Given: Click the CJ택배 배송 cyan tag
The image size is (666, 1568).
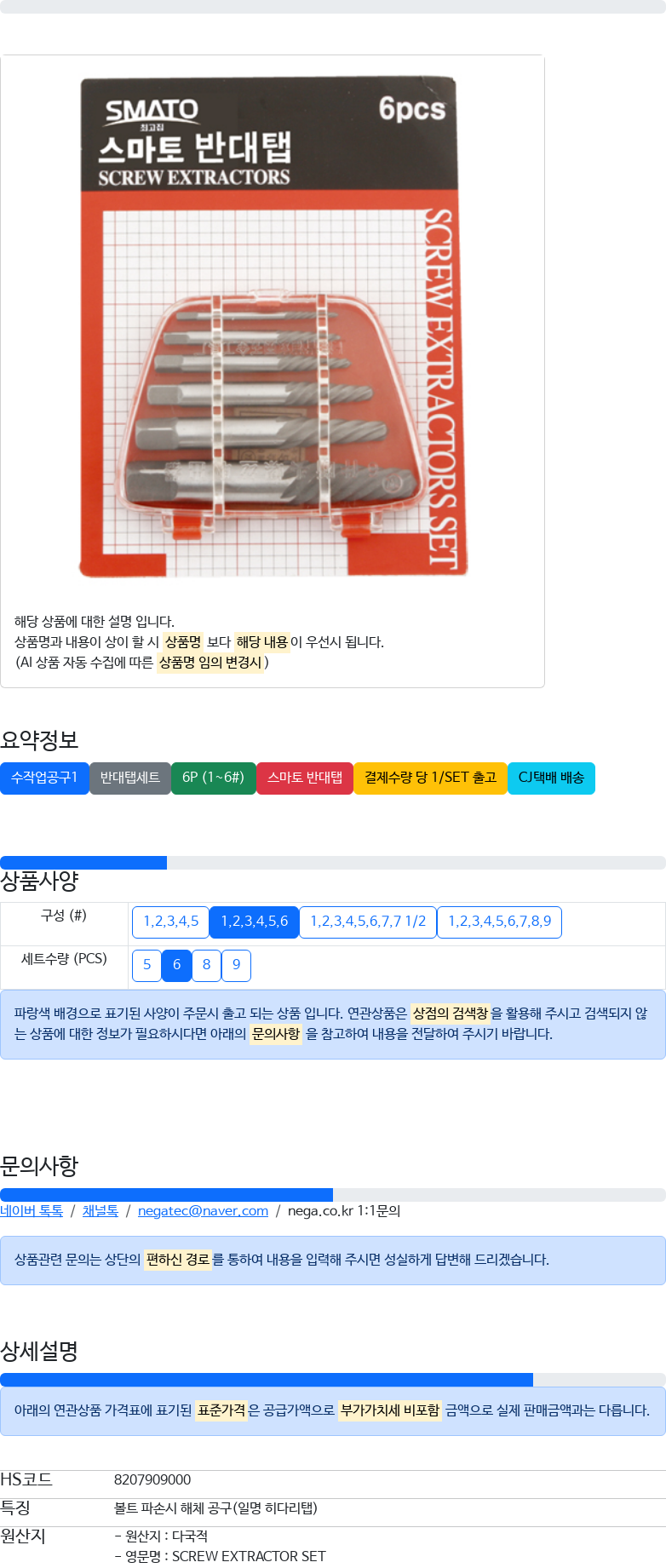Looking at the screenshot, I should pos(551,778).
